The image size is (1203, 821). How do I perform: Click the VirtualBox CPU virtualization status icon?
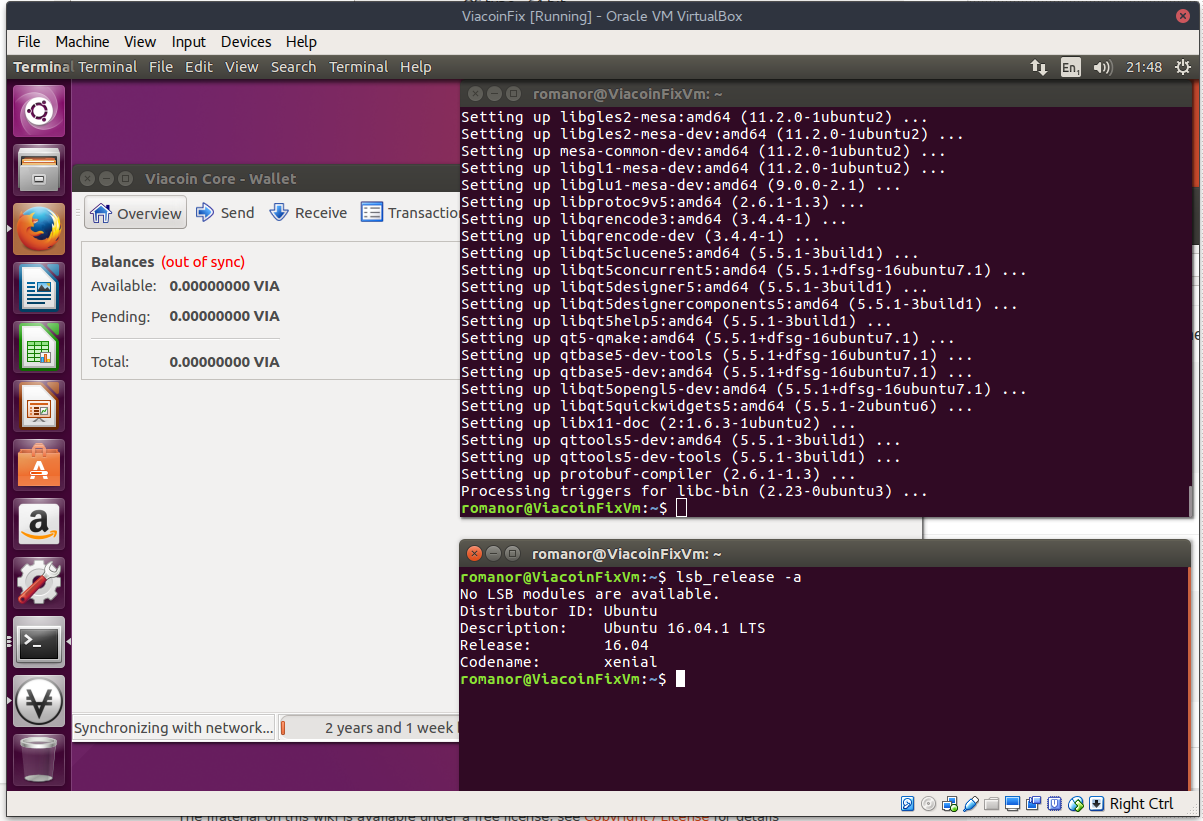coord(1055,804)
